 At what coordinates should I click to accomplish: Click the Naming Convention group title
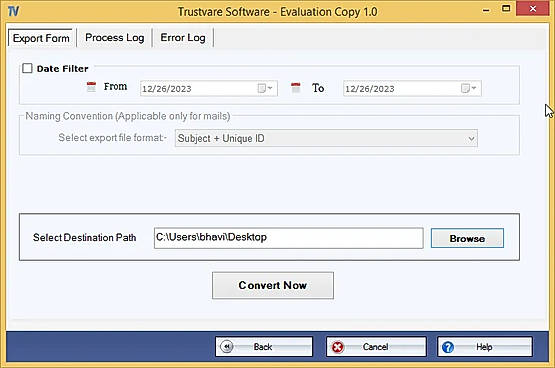128,116
